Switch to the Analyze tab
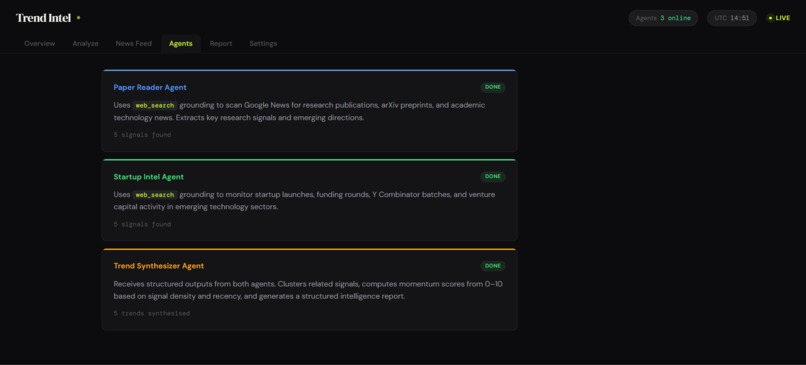 coord(85,44)
